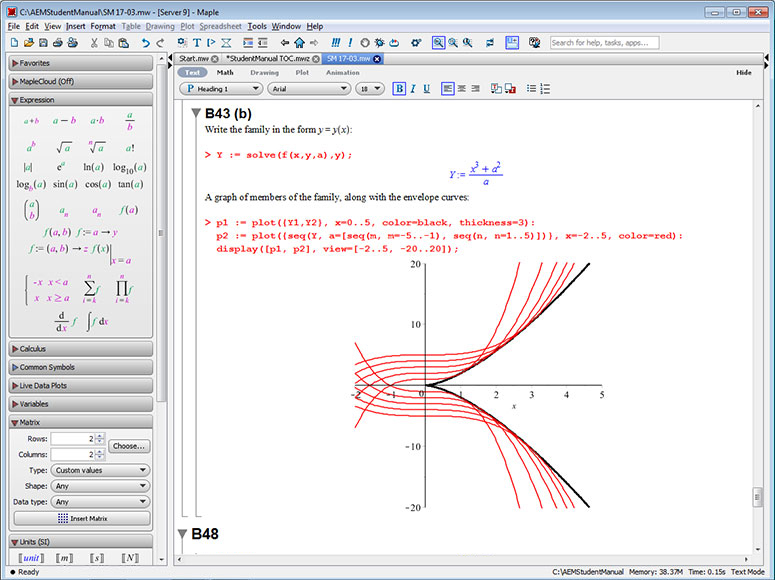Click the zoom in magnifier icon
Screen dimensions: 775x580
point(454,43)
